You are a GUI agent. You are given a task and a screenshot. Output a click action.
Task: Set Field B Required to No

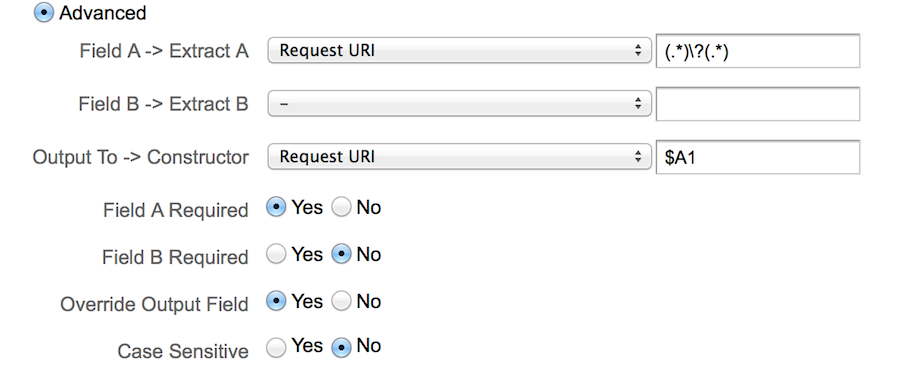click(341, 254)
